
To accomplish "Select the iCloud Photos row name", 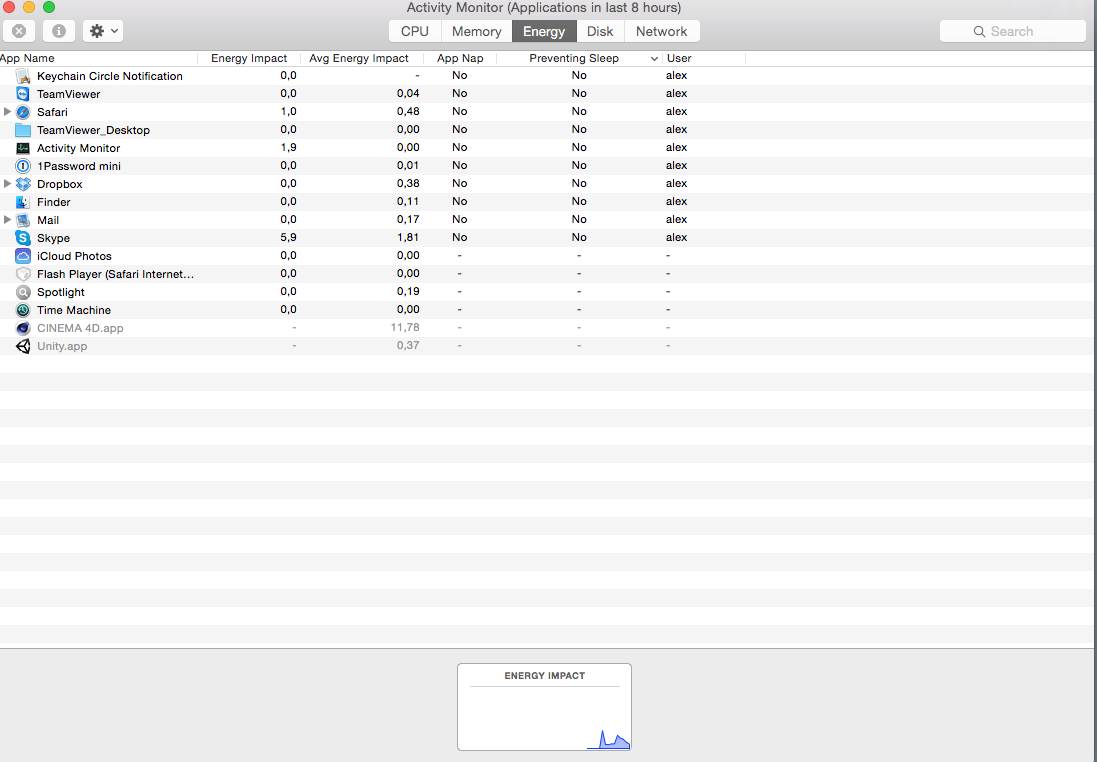I will [x=74, y=256].
